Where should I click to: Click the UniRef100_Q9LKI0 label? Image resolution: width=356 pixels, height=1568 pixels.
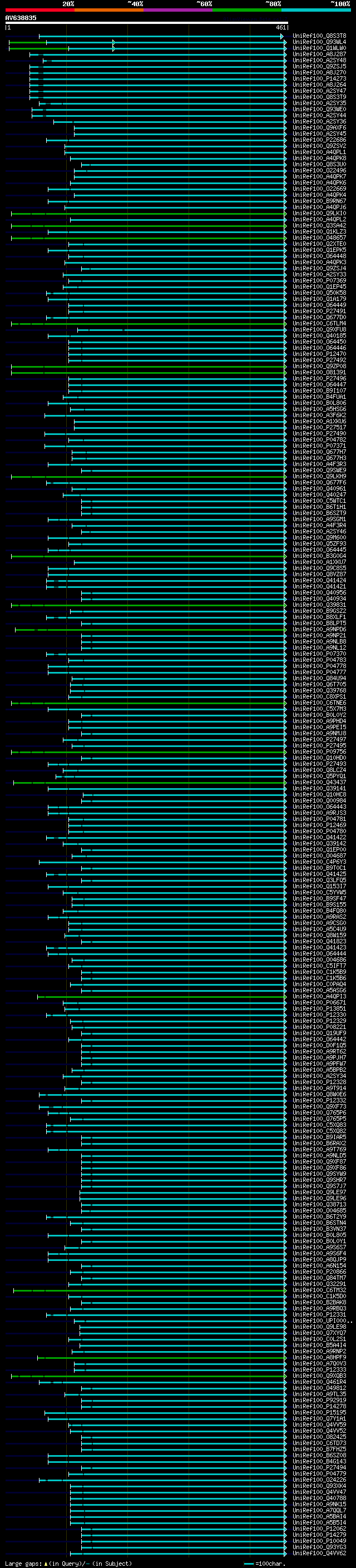coord(319,213)
